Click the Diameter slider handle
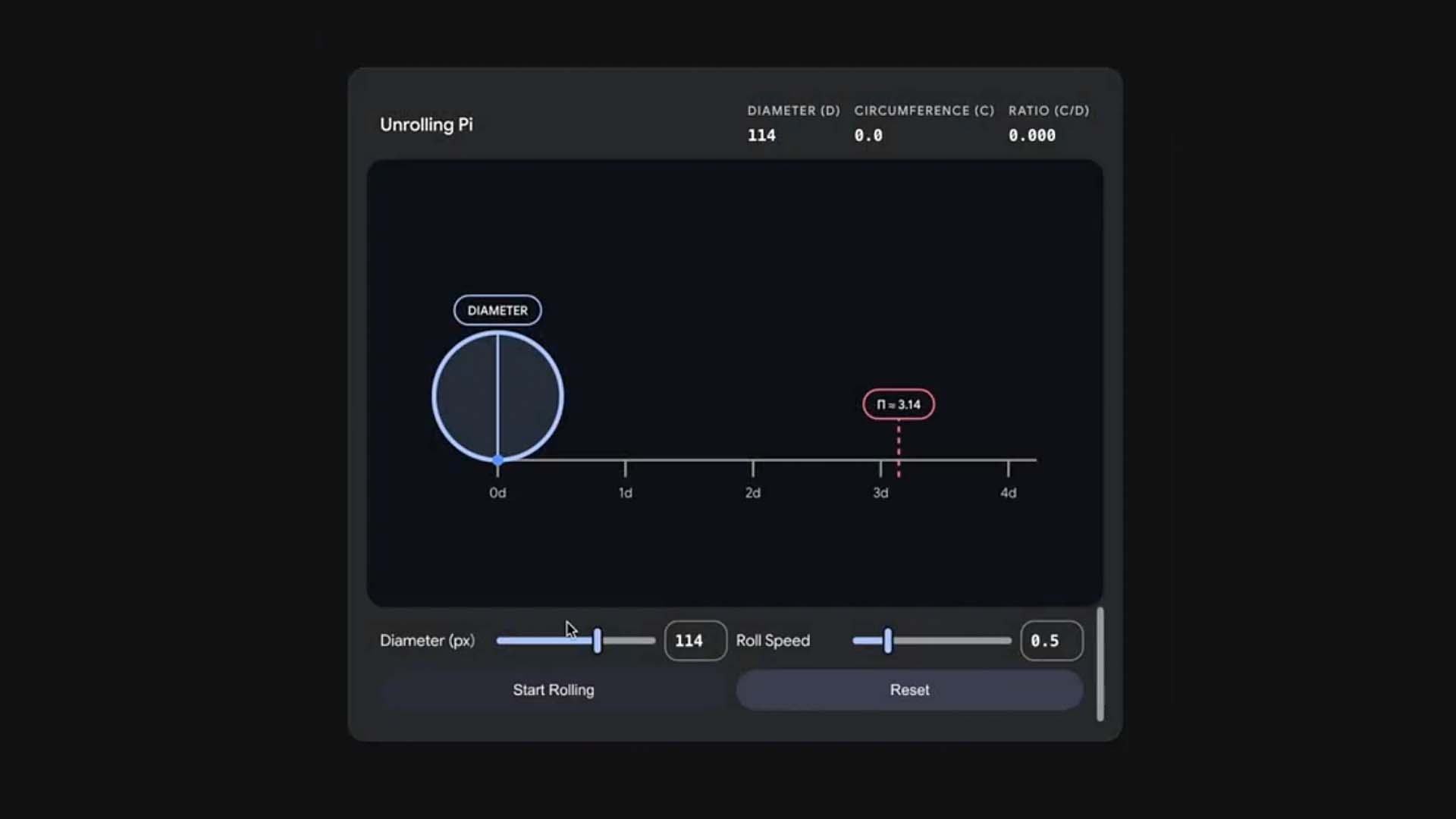Screen dimensions: 1456x819 pos(598,641)
